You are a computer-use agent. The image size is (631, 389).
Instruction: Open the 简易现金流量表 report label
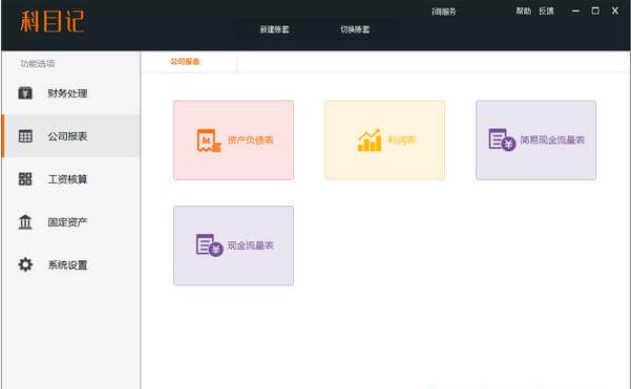click(552, 140)
